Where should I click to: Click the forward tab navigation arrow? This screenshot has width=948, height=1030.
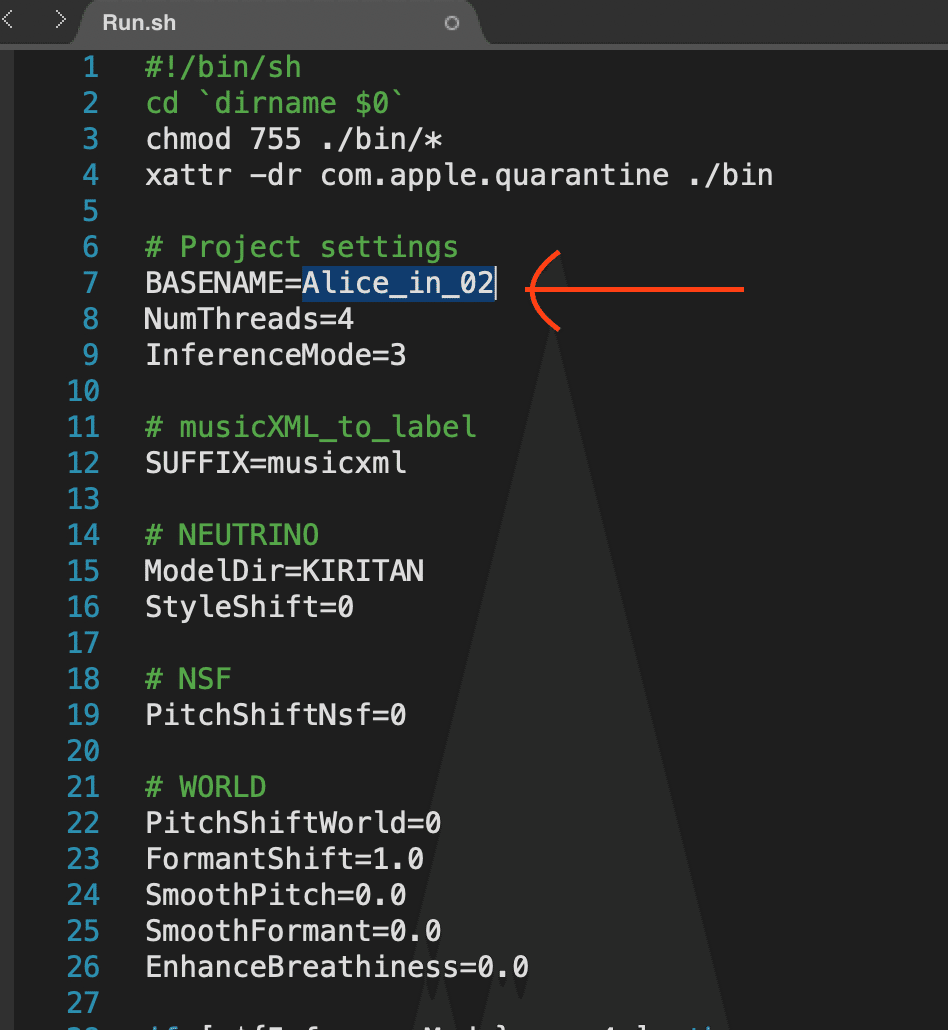[x=61, y=20]
